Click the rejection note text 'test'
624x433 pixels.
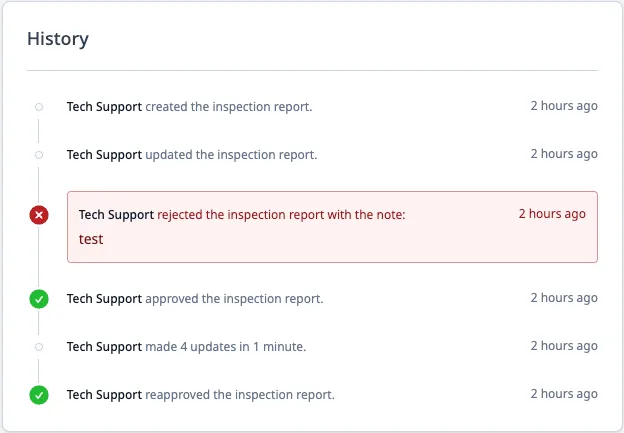tap(91, 239)
